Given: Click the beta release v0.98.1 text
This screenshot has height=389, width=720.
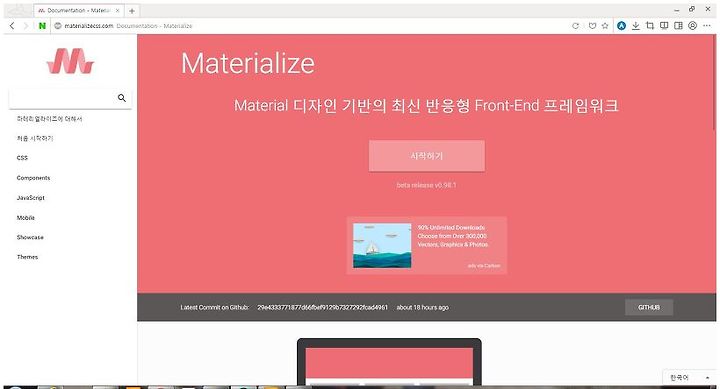Looking at the screenshot, I should click(x=427, y=185).
